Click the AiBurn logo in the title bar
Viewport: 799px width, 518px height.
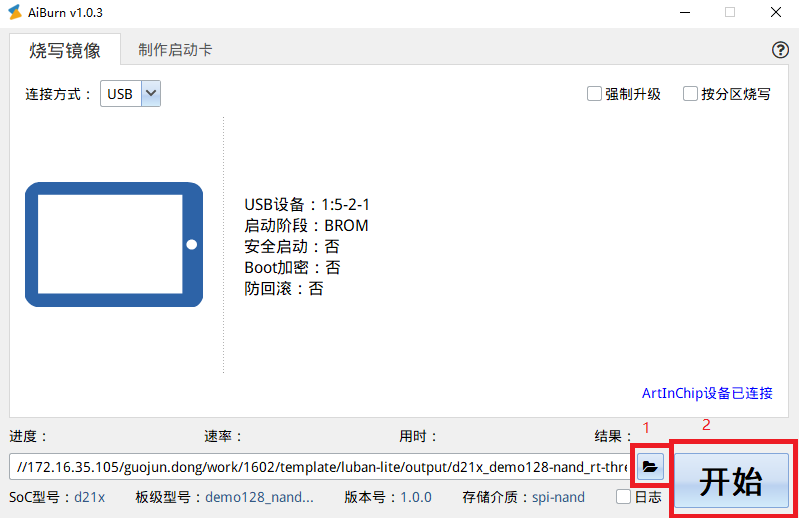tap(14, 12)
